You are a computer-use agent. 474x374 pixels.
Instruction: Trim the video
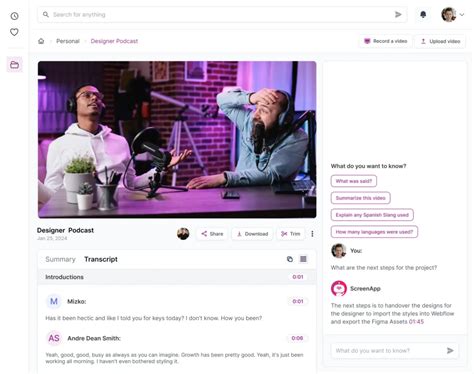(x=291, y=234)
